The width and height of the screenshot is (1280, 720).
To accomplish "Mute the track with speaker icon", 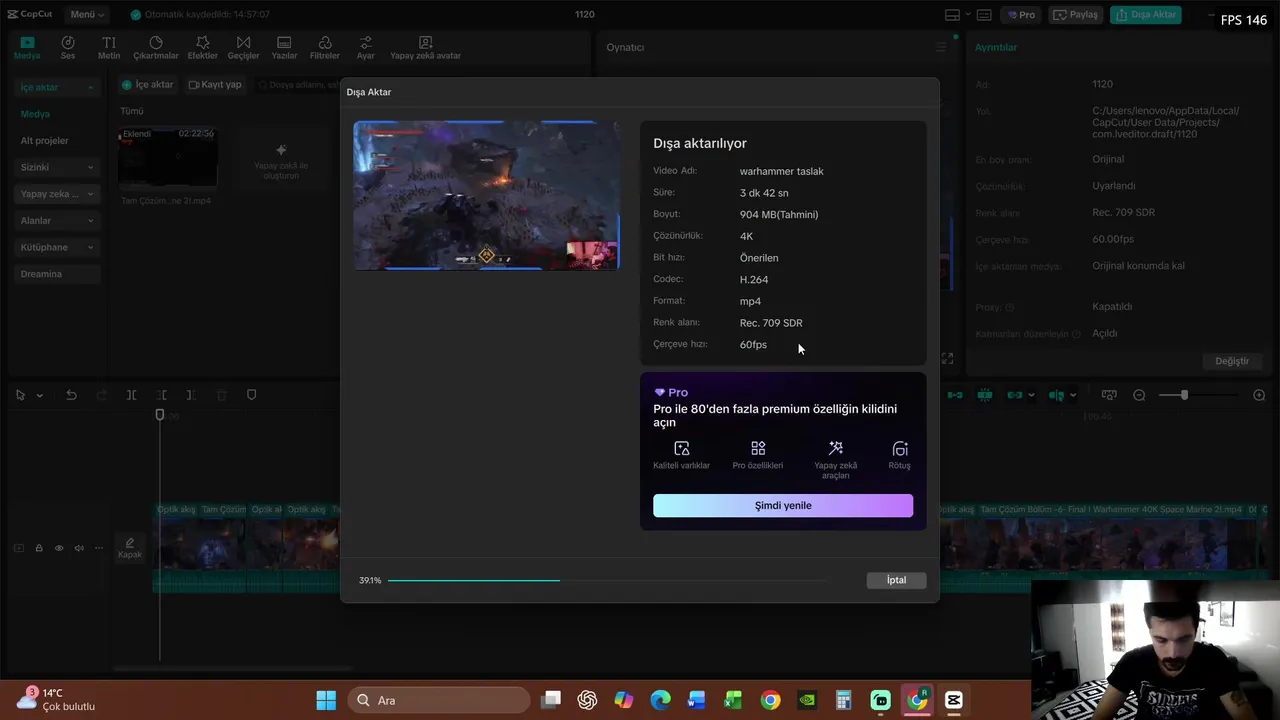I will 79,548.
